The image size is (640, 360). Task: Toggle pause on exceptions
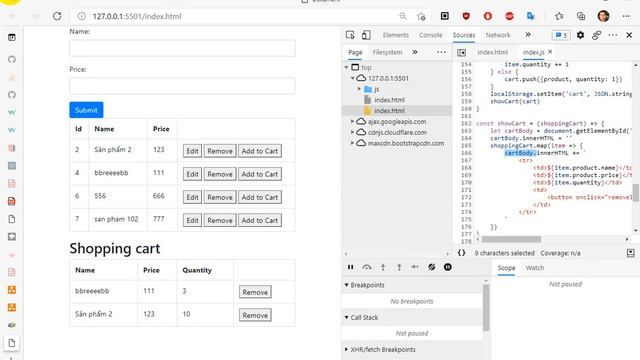(448, 267)
